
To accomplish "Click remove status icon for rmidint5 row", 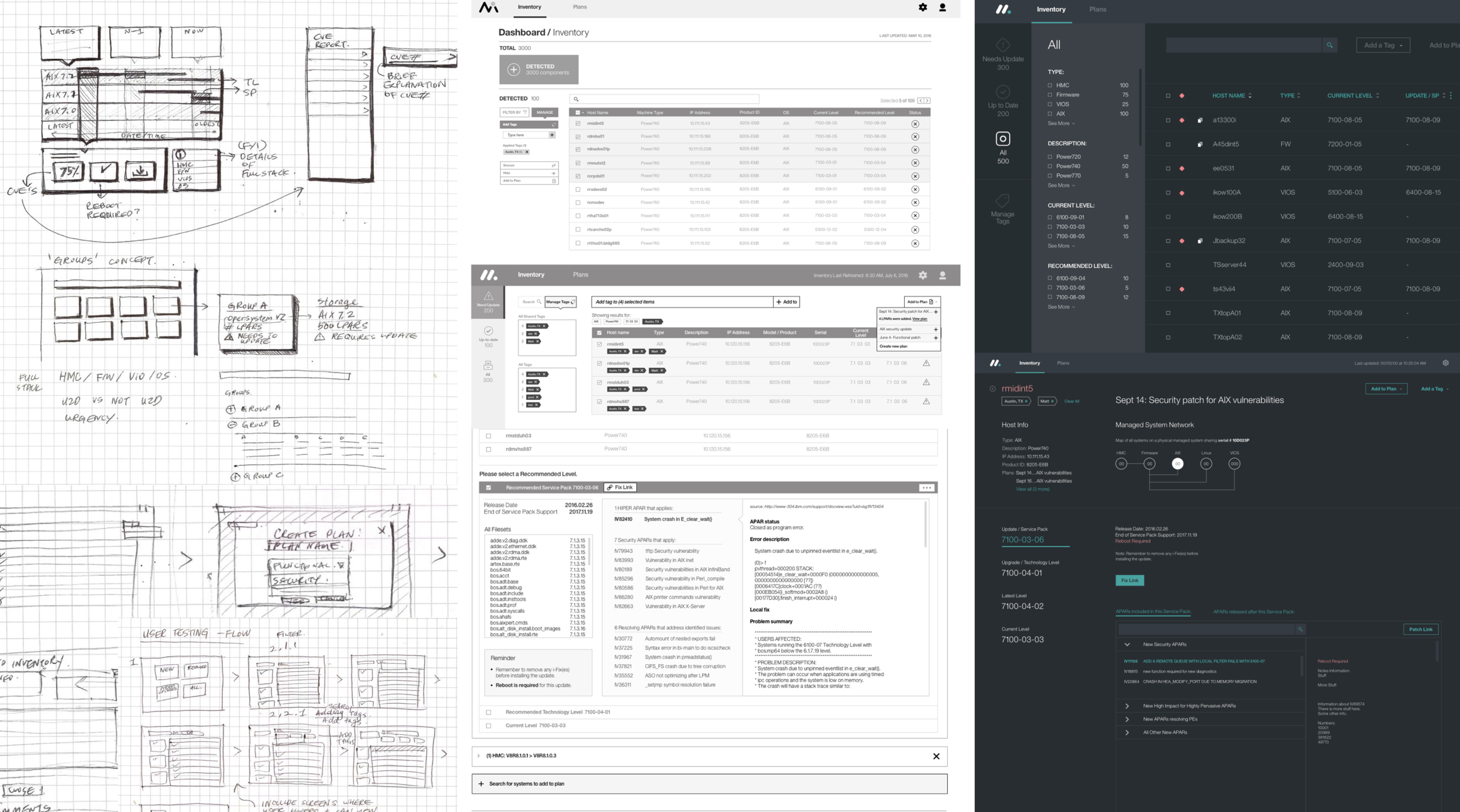I will (915, 124).
